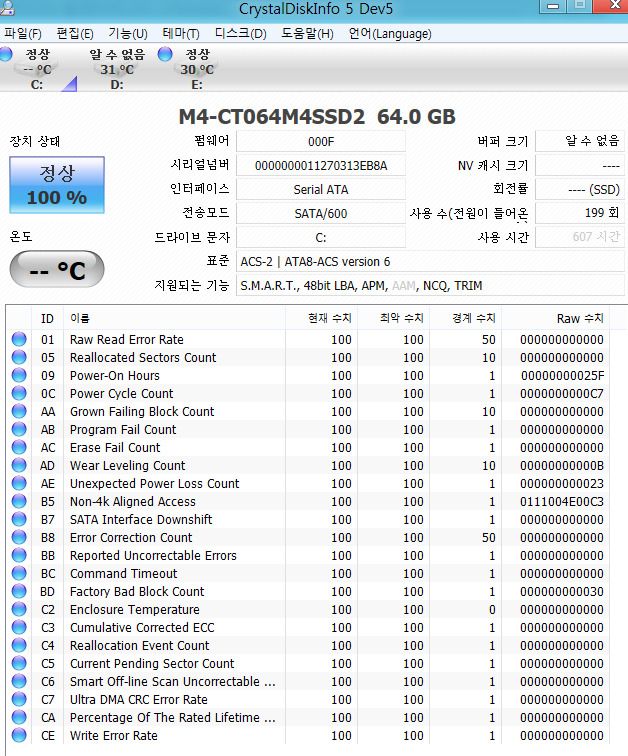The image size is (628, 756).
Task: Click status icon of Enclosure Temperature row
Action: 19,609
